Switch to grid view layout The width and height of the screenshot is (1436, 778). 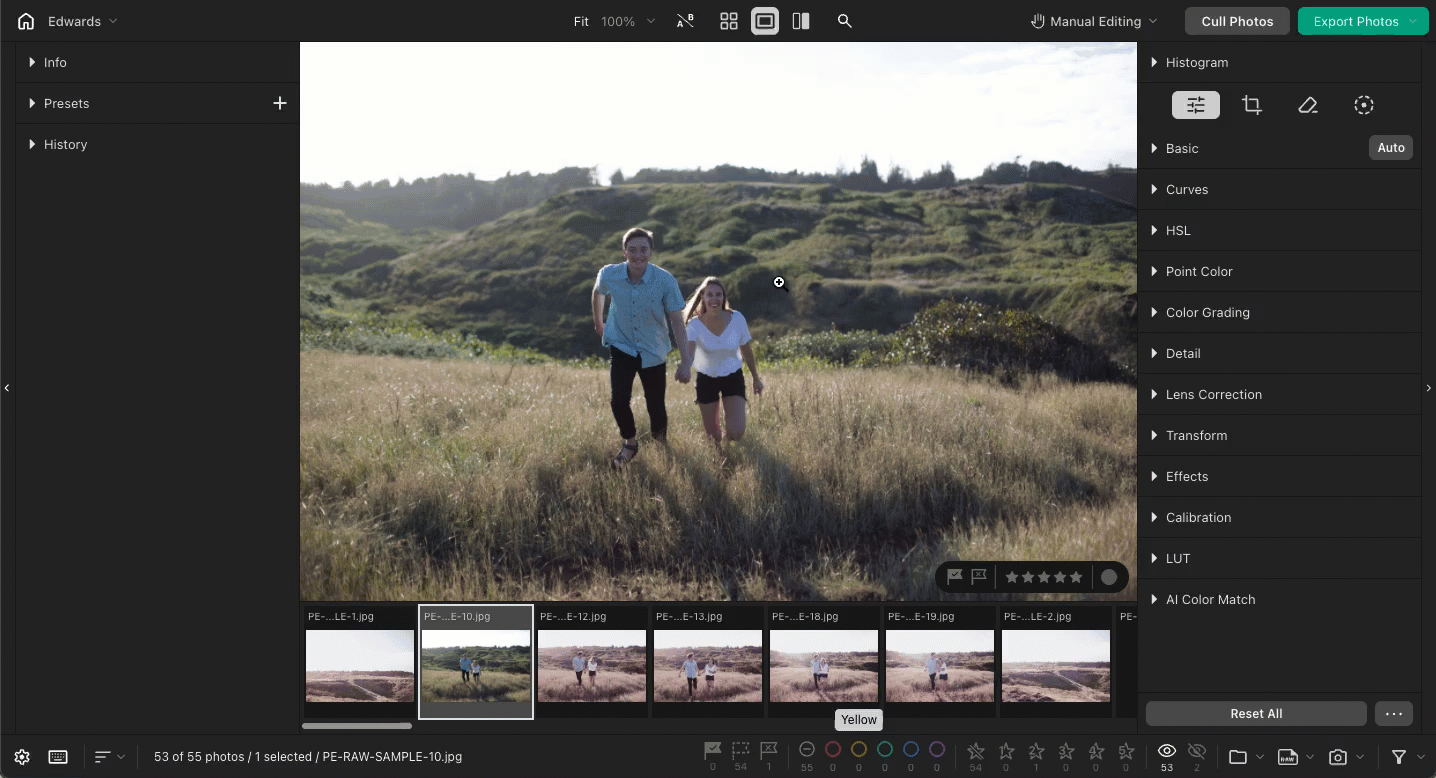729,21
